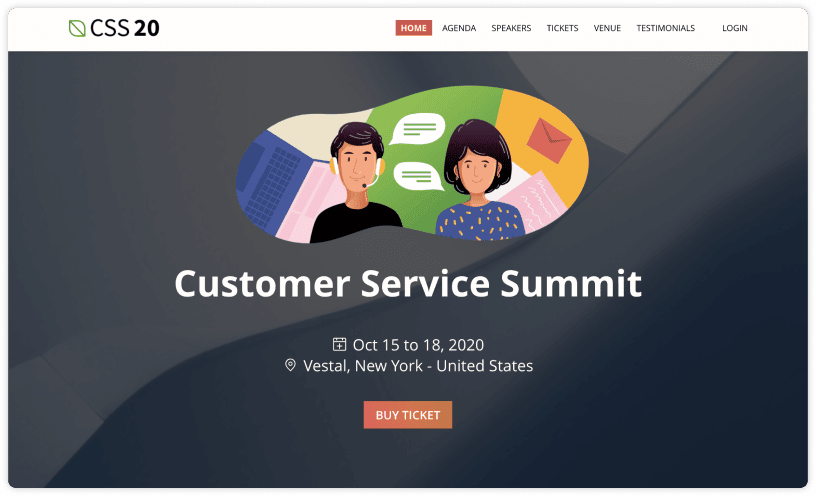
Task: Click the red envelope in the illustration
Action: click(549, 140)
